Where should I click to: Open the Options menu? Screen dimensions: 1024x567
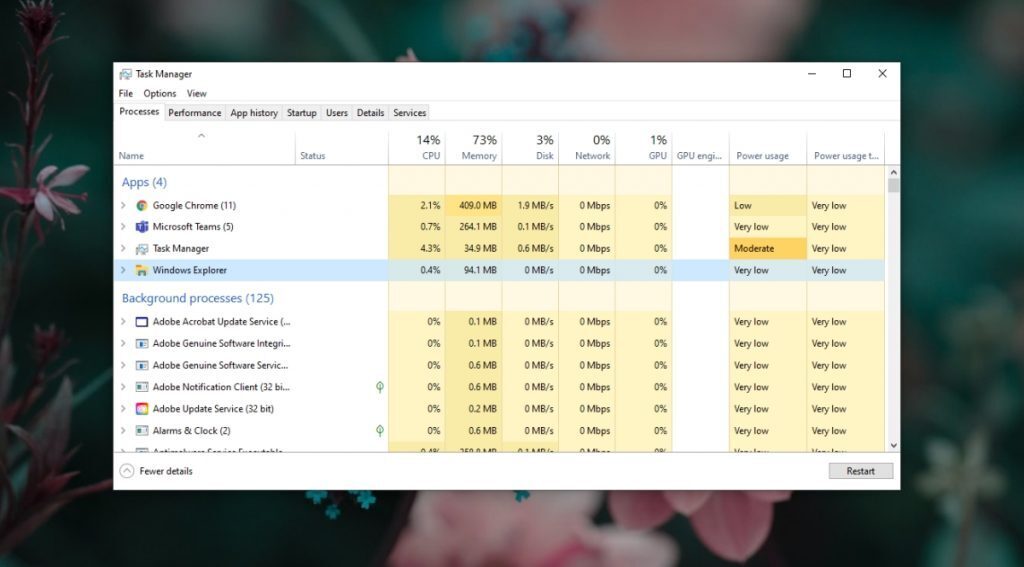click(x=160, y=93)
